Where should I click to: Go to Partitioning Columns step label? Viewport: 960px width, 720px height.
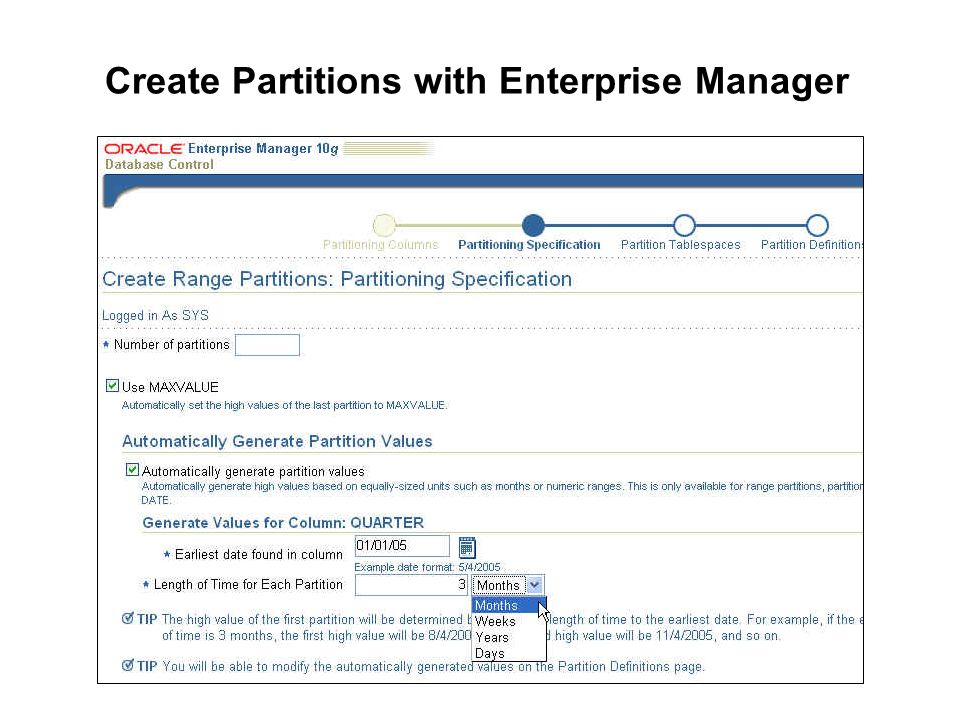point(381,245)
